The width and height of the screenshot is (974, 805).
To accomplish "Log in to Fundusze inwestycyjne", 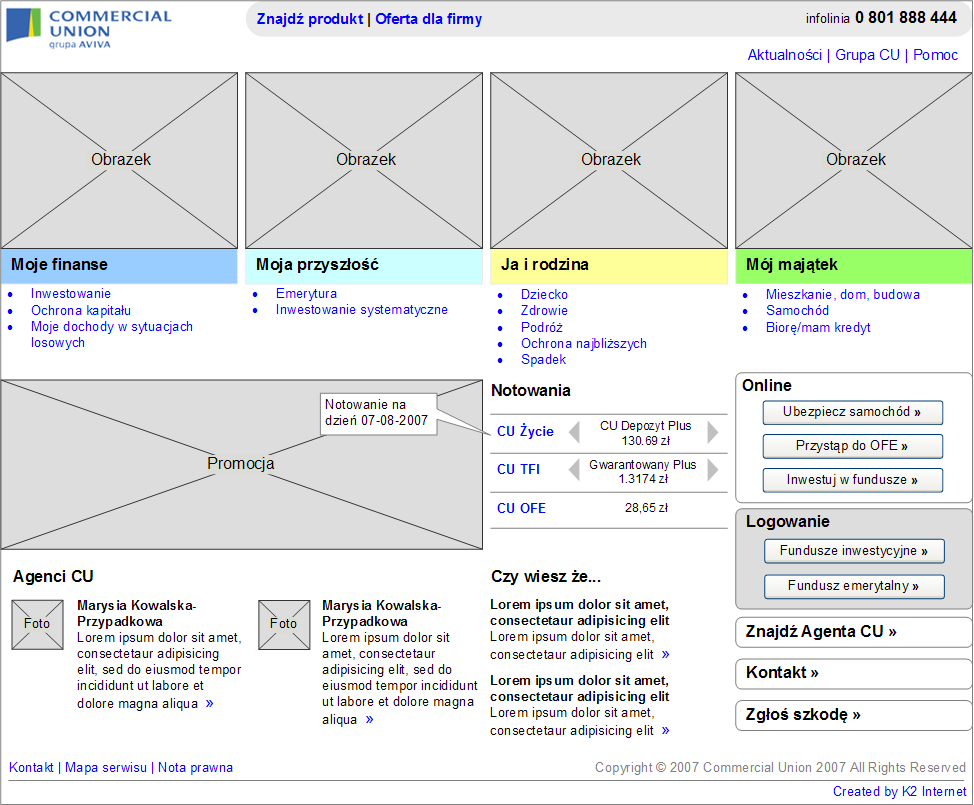I will [x=854, y=551].
